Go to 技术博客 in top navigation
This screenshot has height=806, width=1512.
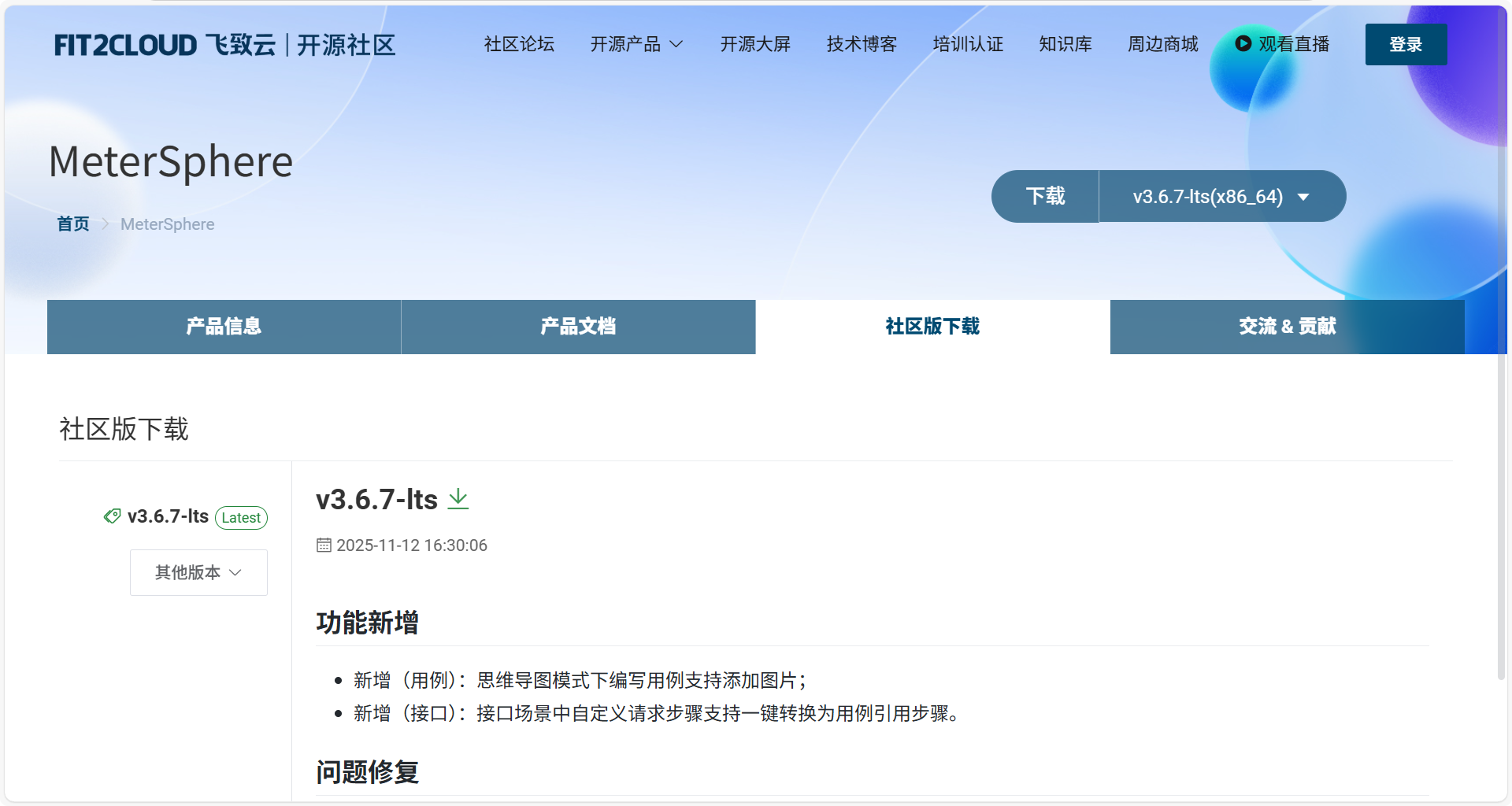coord(862,44)
